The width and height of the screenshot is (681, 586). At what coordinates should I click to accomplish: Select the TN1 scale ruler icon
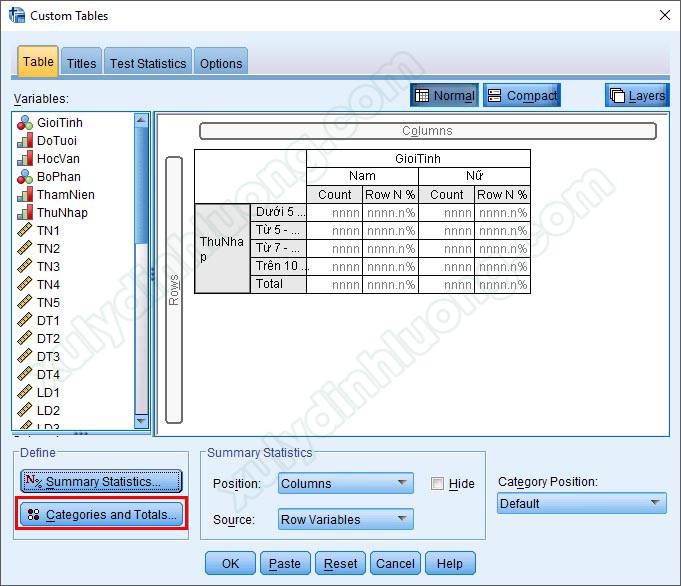25,231
